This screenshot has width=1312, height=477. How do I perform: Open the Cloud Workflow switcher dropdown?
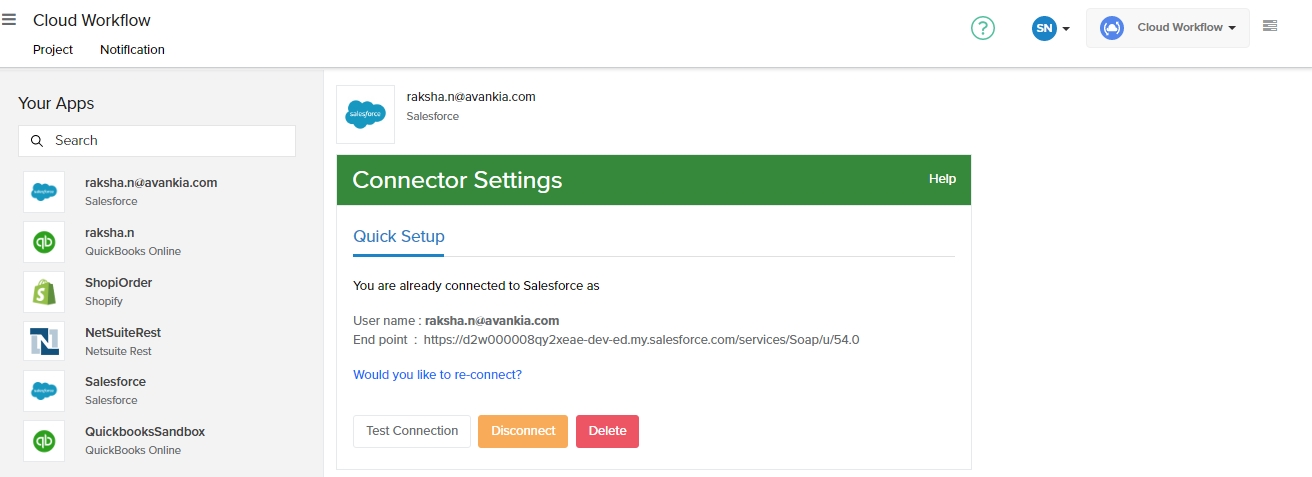pyautogui.click(x=1168, y=28)
